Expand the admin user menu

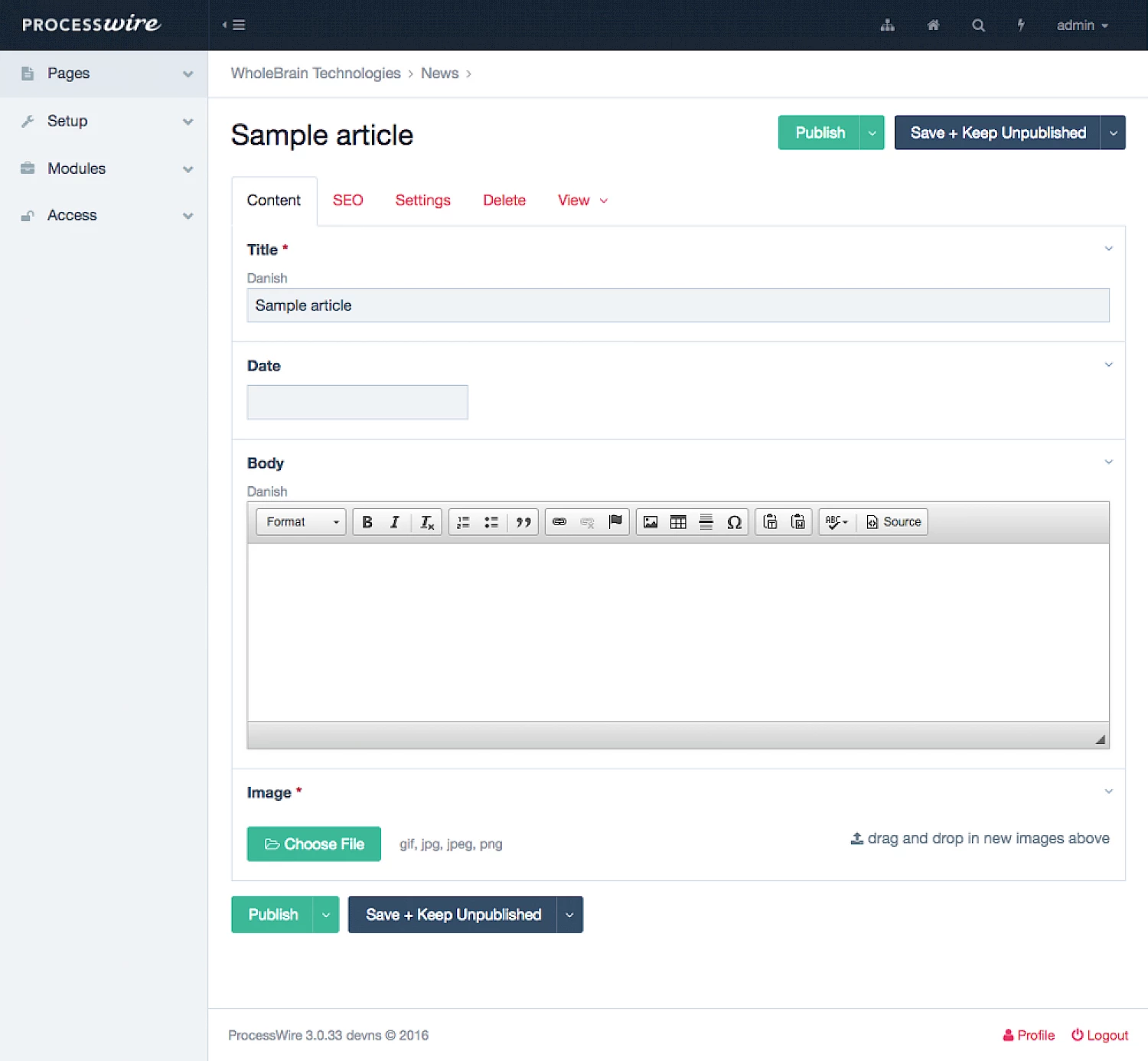[1081, 25]
